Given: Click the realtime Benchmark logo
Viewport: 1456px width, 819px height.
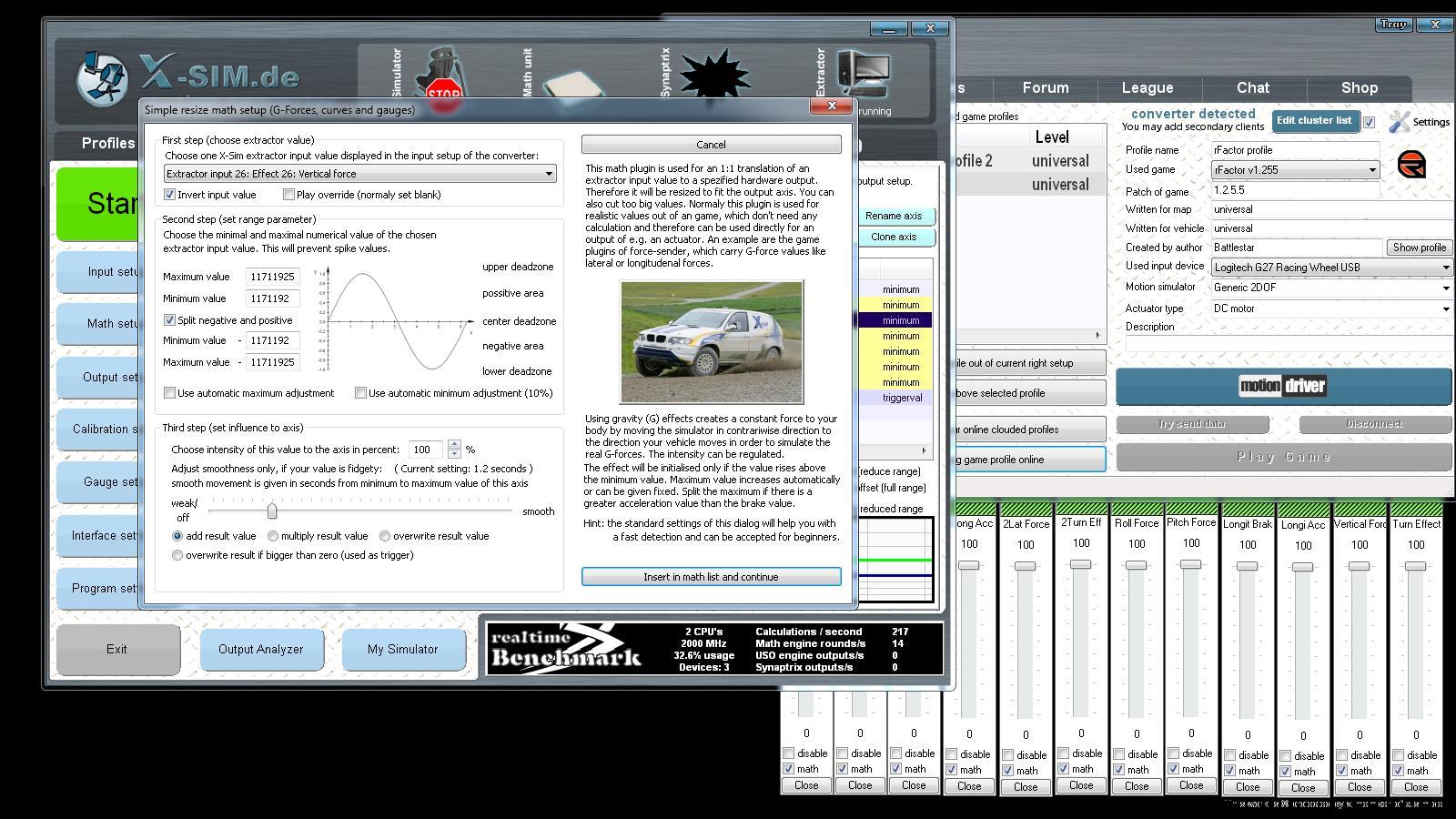Looking at the screenshot, I should click(566, 648).
